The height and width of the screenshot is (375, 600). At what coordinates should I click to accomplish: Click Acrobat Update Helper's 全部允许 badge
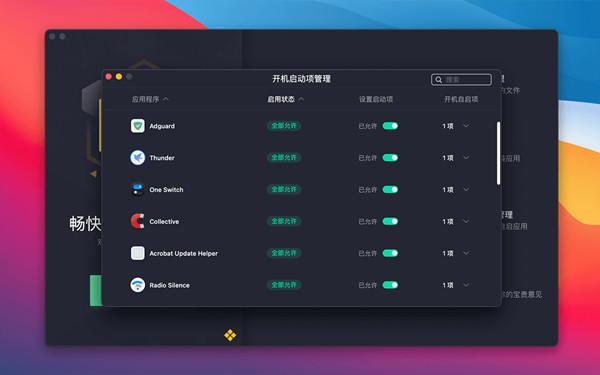[284, 253]
